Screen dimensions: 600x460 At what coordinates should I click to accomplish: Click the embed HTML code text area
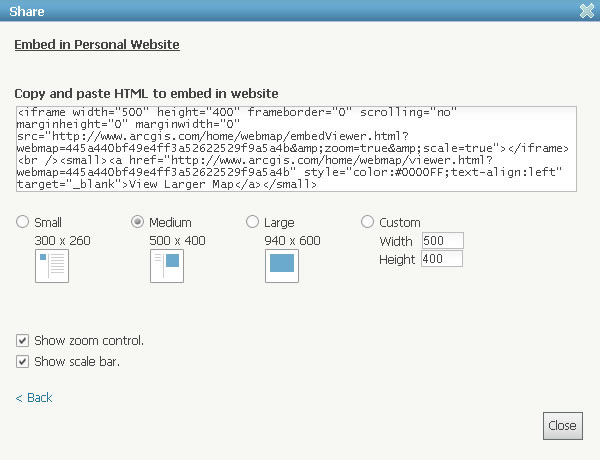296,148
